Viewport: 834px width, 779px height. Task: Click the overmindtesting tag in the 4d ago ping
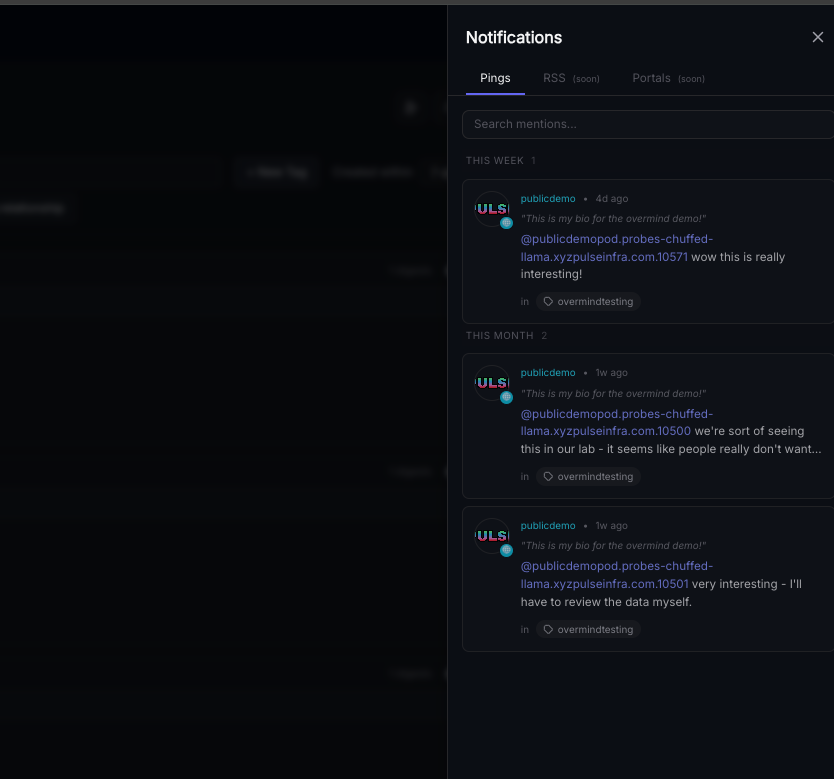(x=588, y=301)
